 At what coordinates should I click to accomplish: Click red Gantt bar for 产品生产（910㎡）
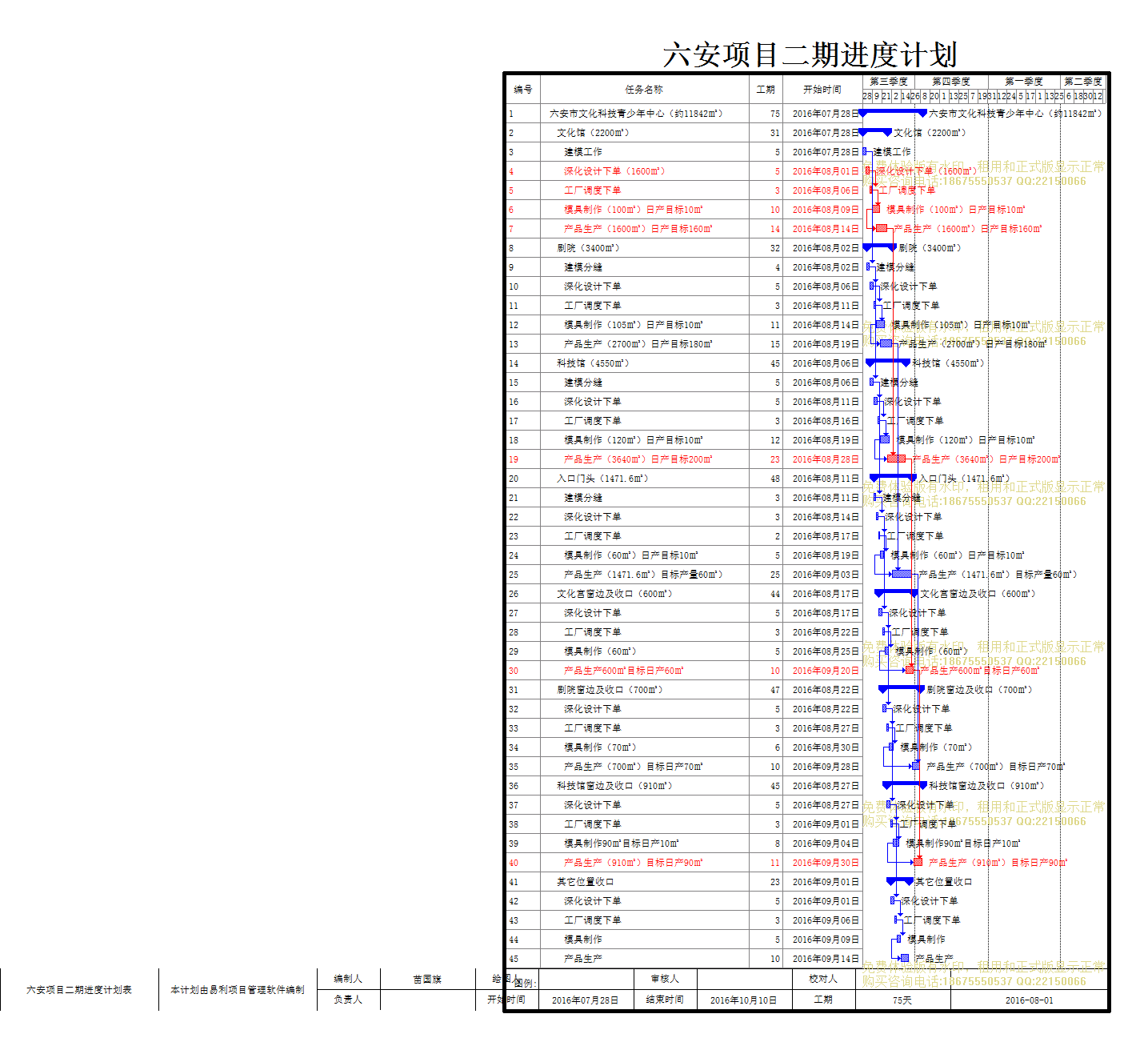point(918,862)
